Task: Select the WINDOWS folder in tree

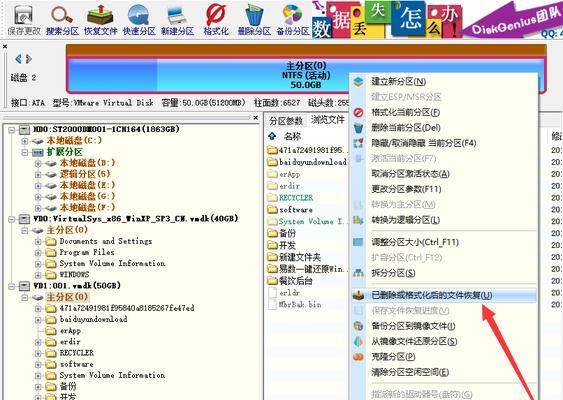Action: click(x=74, y=275)
